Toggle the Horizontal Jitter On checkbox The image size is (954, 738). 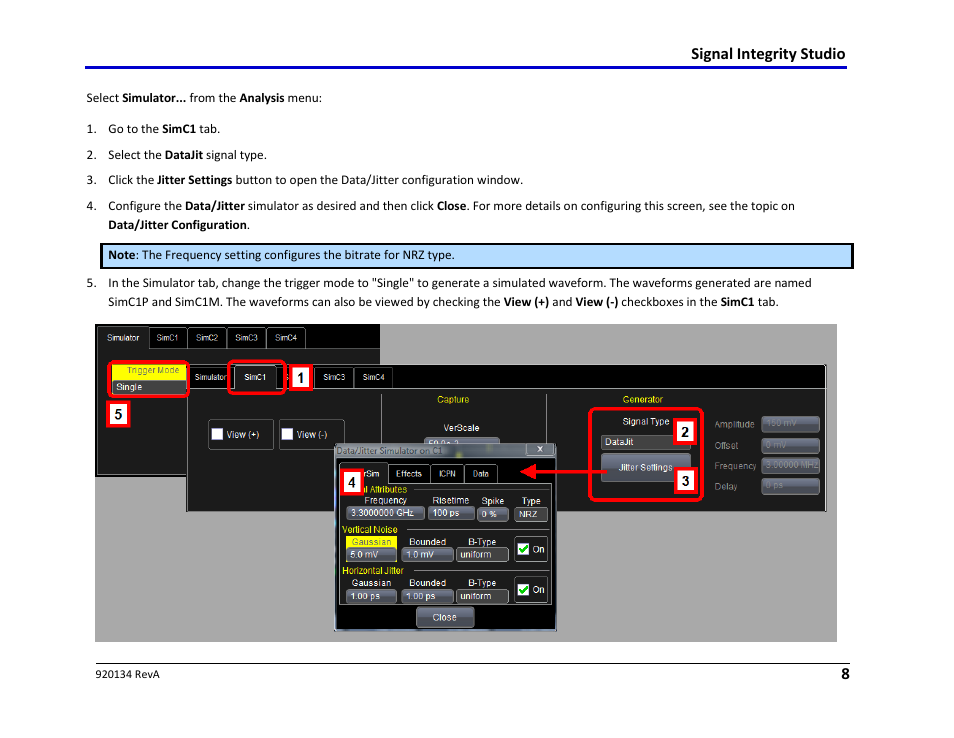pyautogui.click(x=523, y=590)
